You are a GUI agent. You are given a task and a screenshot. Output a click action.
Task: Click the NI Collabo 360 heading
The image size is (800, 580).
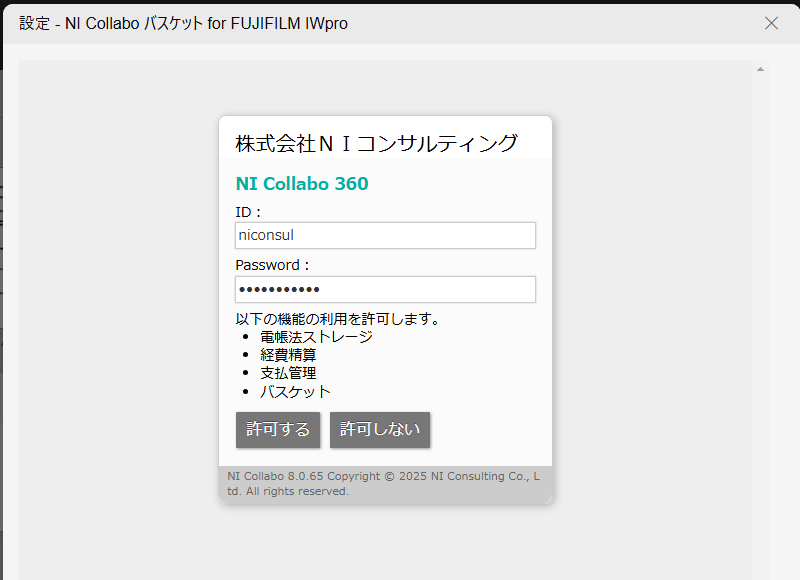pos(302,184)
